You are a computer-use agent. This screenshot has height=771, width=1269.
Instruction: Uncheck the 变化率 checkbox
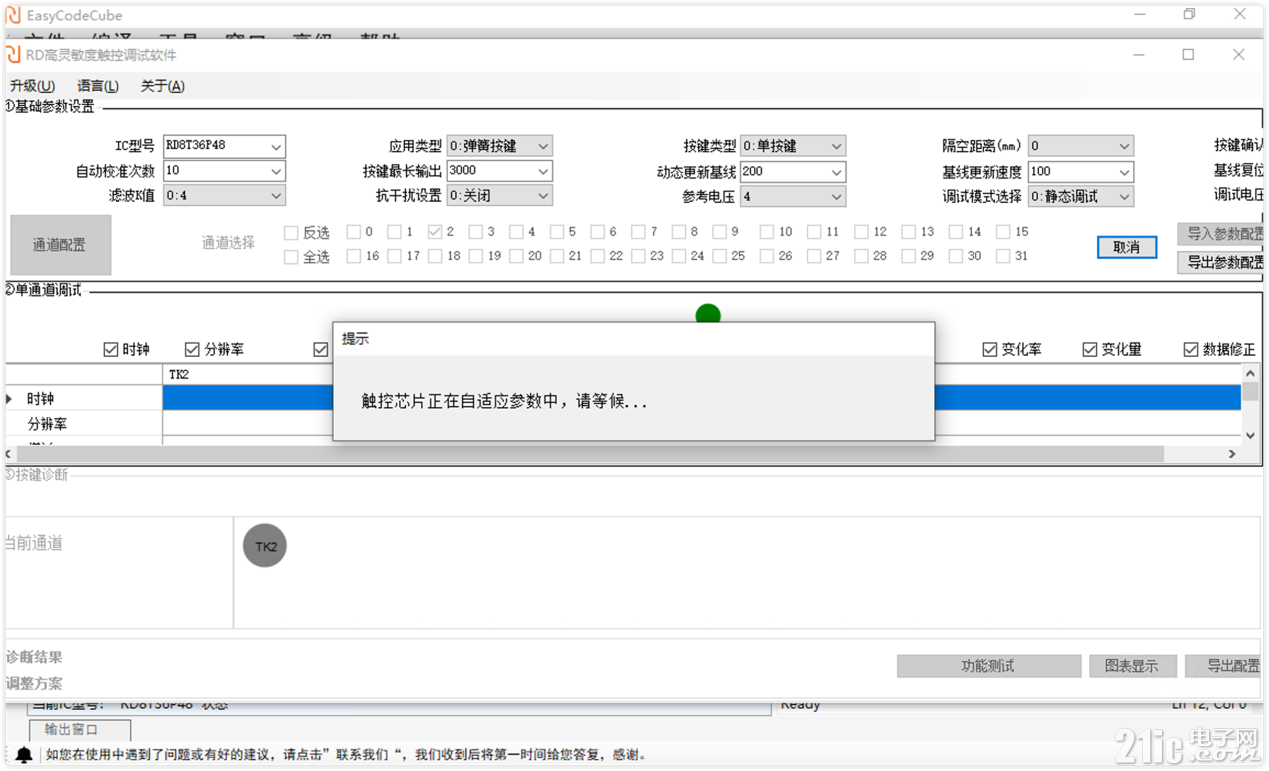[x=990, y=349]
